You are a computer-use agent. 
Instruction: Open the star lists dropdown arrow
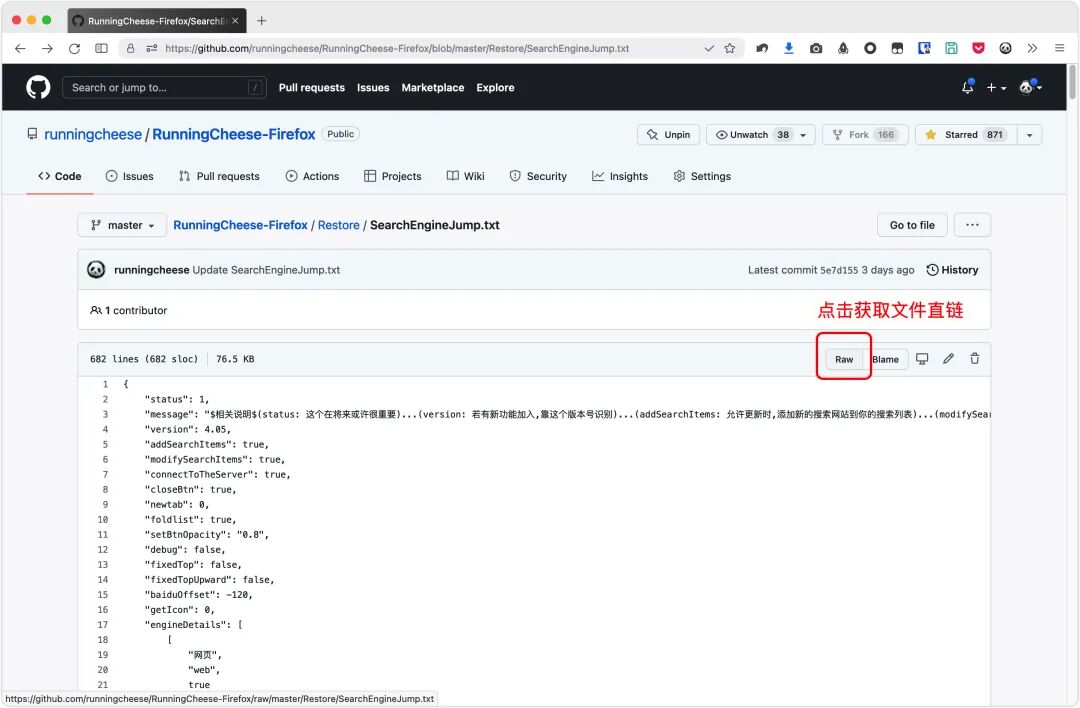[x=1030, y=135]
